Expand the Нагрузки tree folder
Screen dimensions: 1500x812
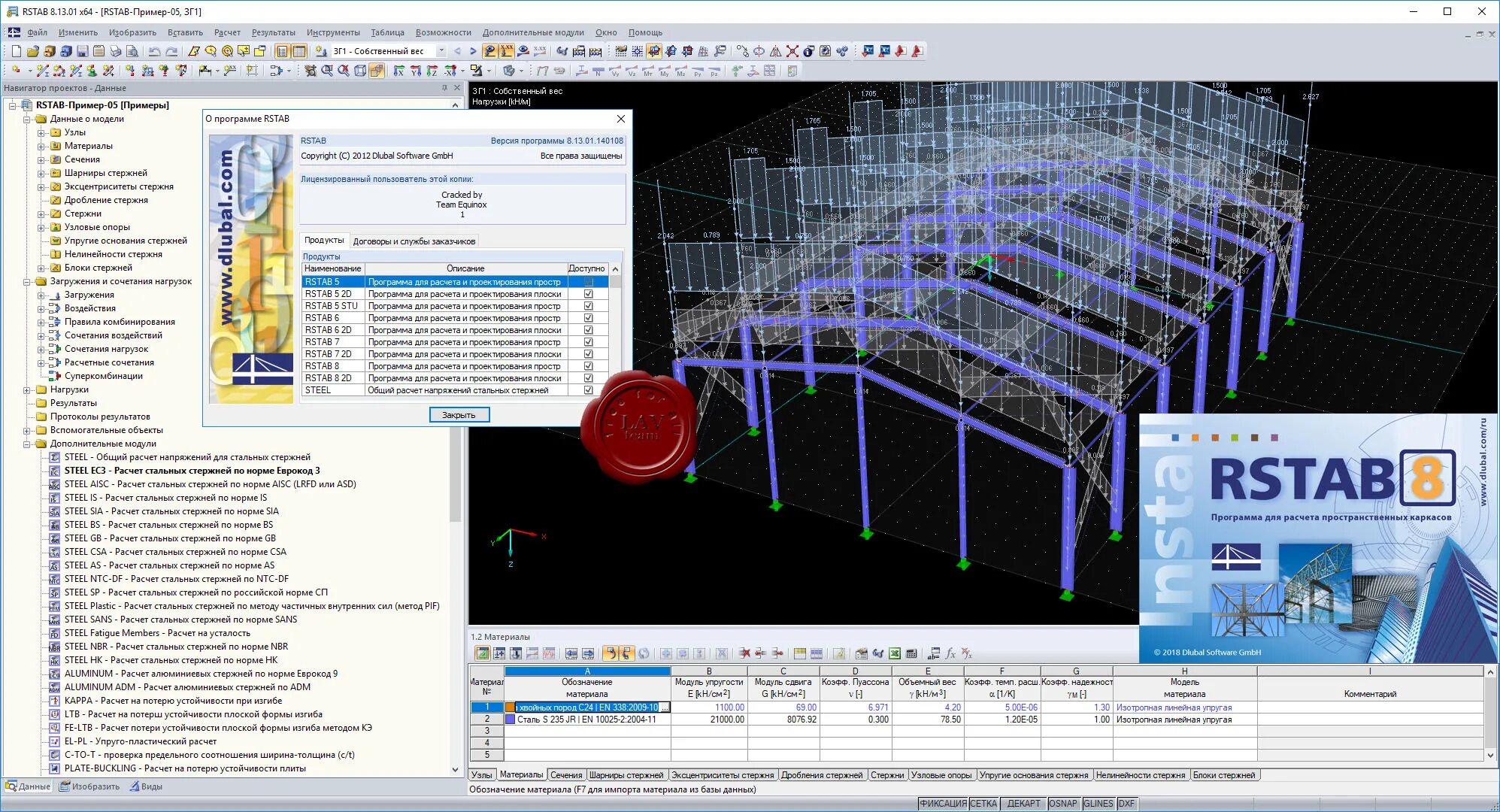pos(27,389)
